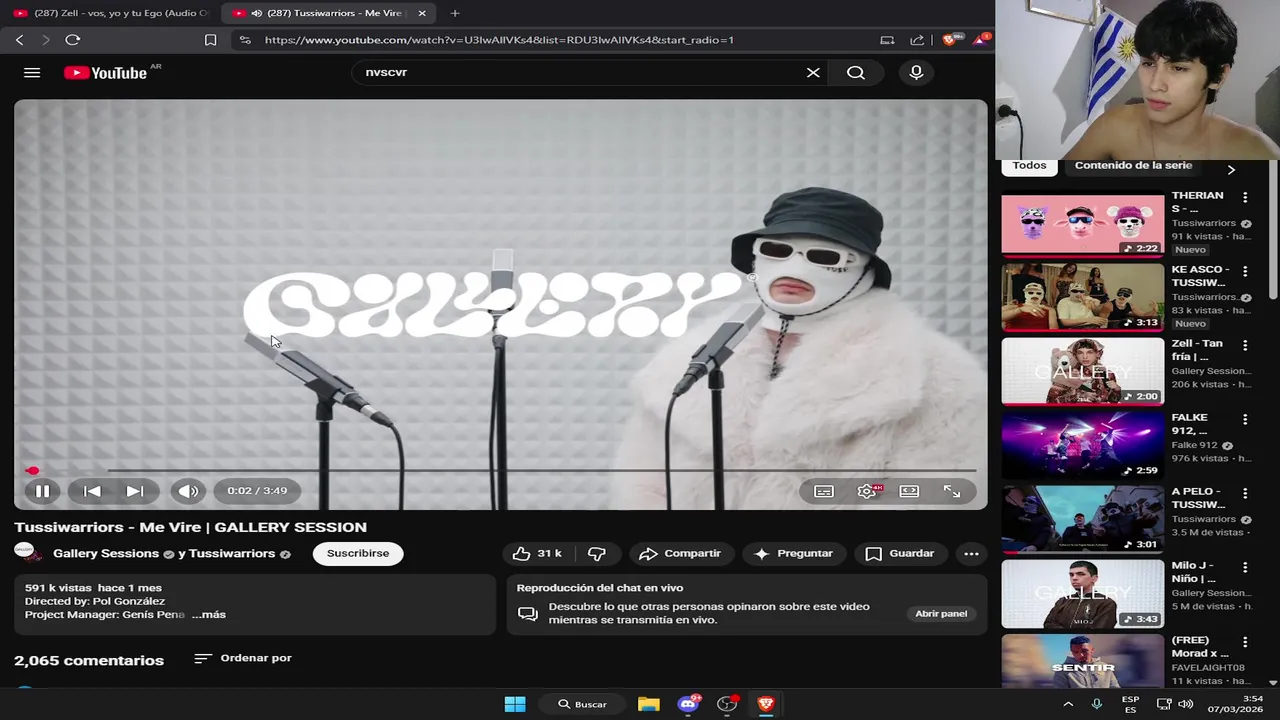The image size is (1280, 720).
Task: Reload the current page
Action: coord(72,40)
